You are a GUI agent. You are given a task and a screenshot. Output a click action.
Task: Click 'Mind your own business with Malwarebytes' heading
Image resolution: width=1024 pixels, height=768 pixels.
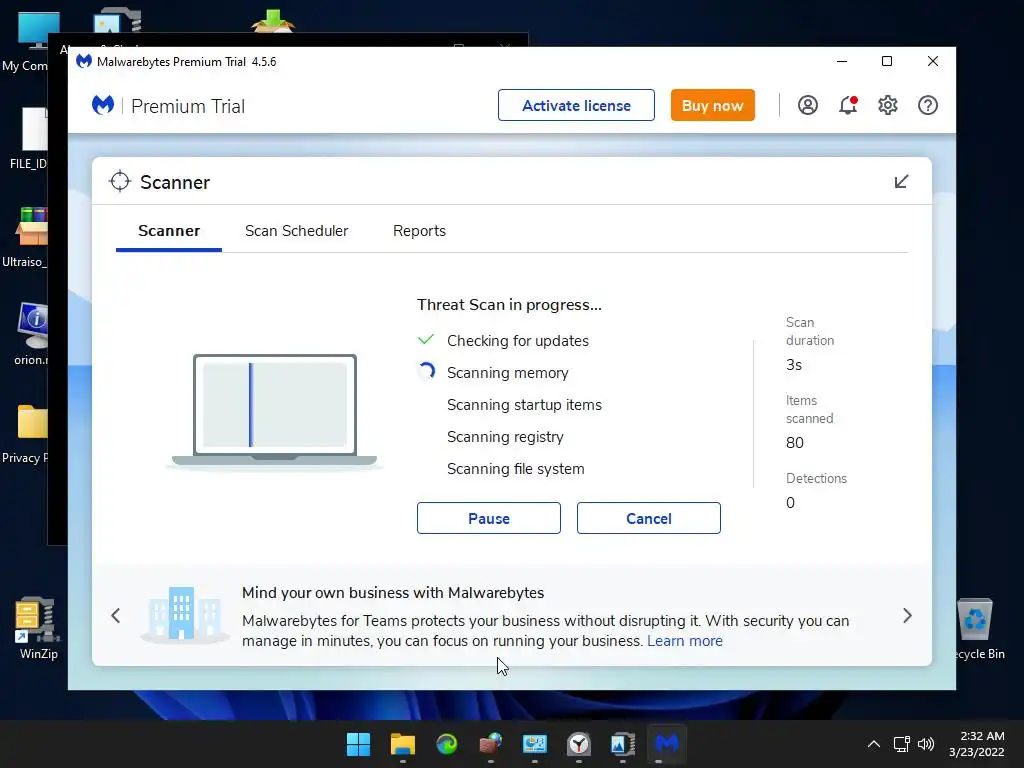(393, 592)
